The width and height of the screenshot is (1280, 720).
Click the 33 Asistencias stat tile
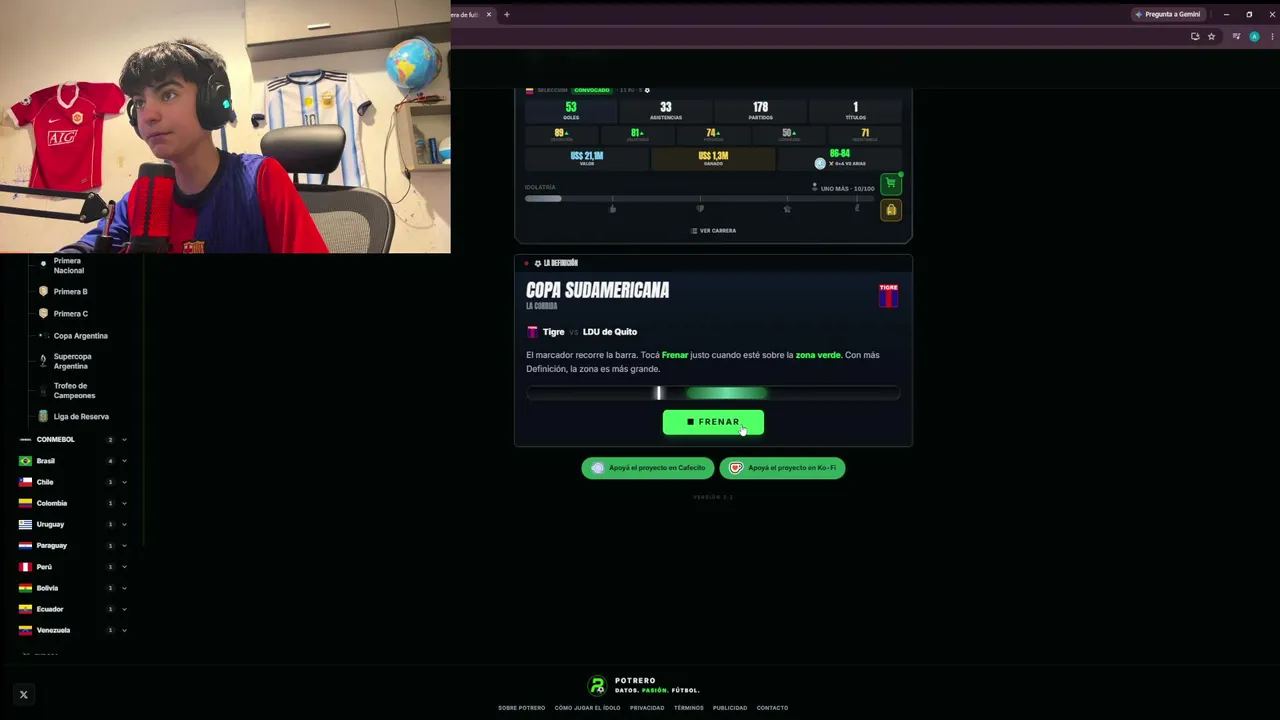click(x=666, y=110)
